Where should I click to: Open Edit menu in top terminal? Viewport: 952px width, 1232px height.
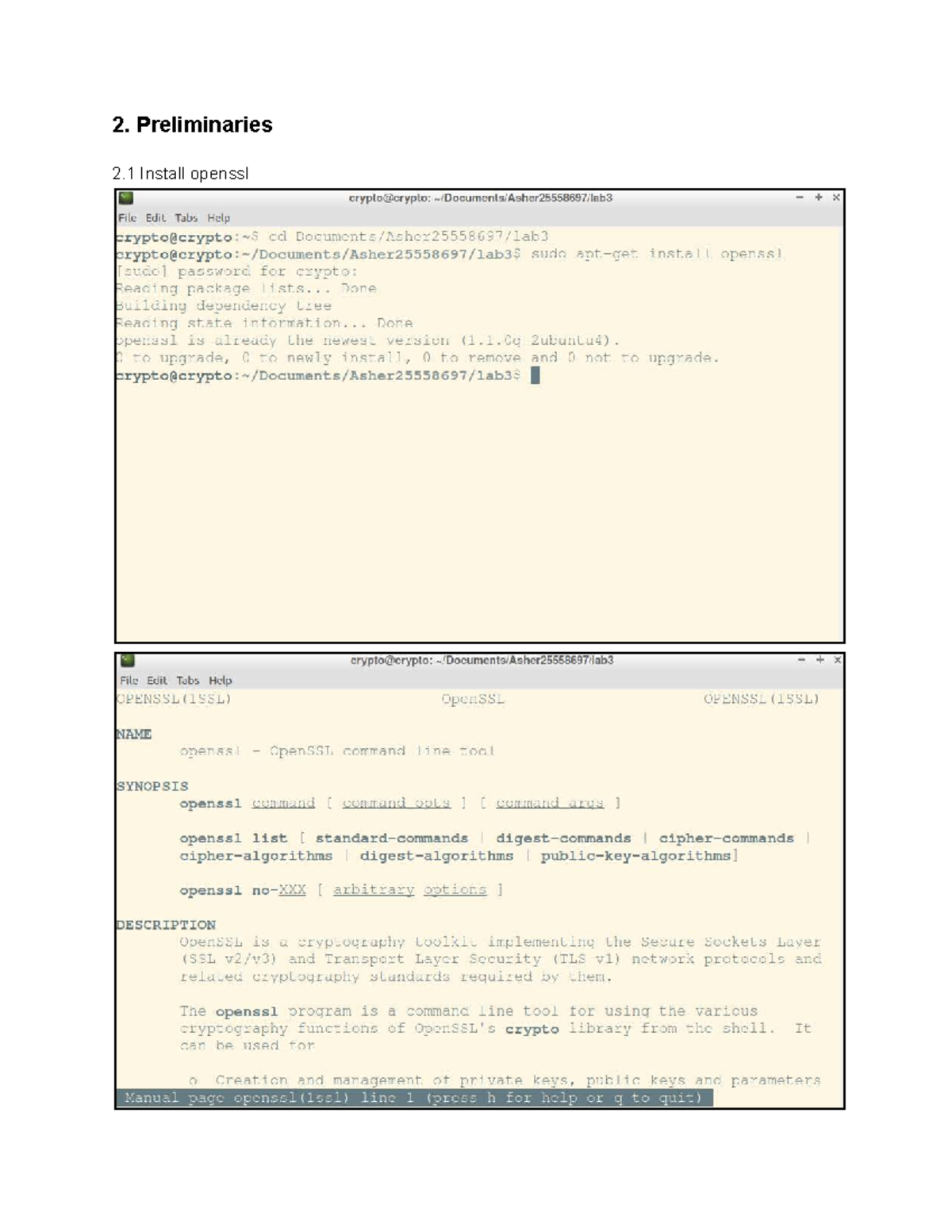click(155, 218)
